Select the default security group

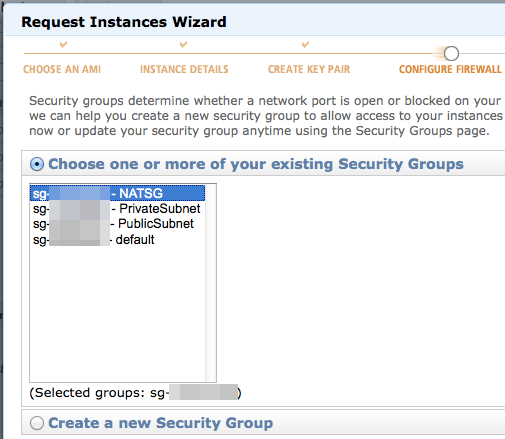pyautogui.click(x=117, y=239)
